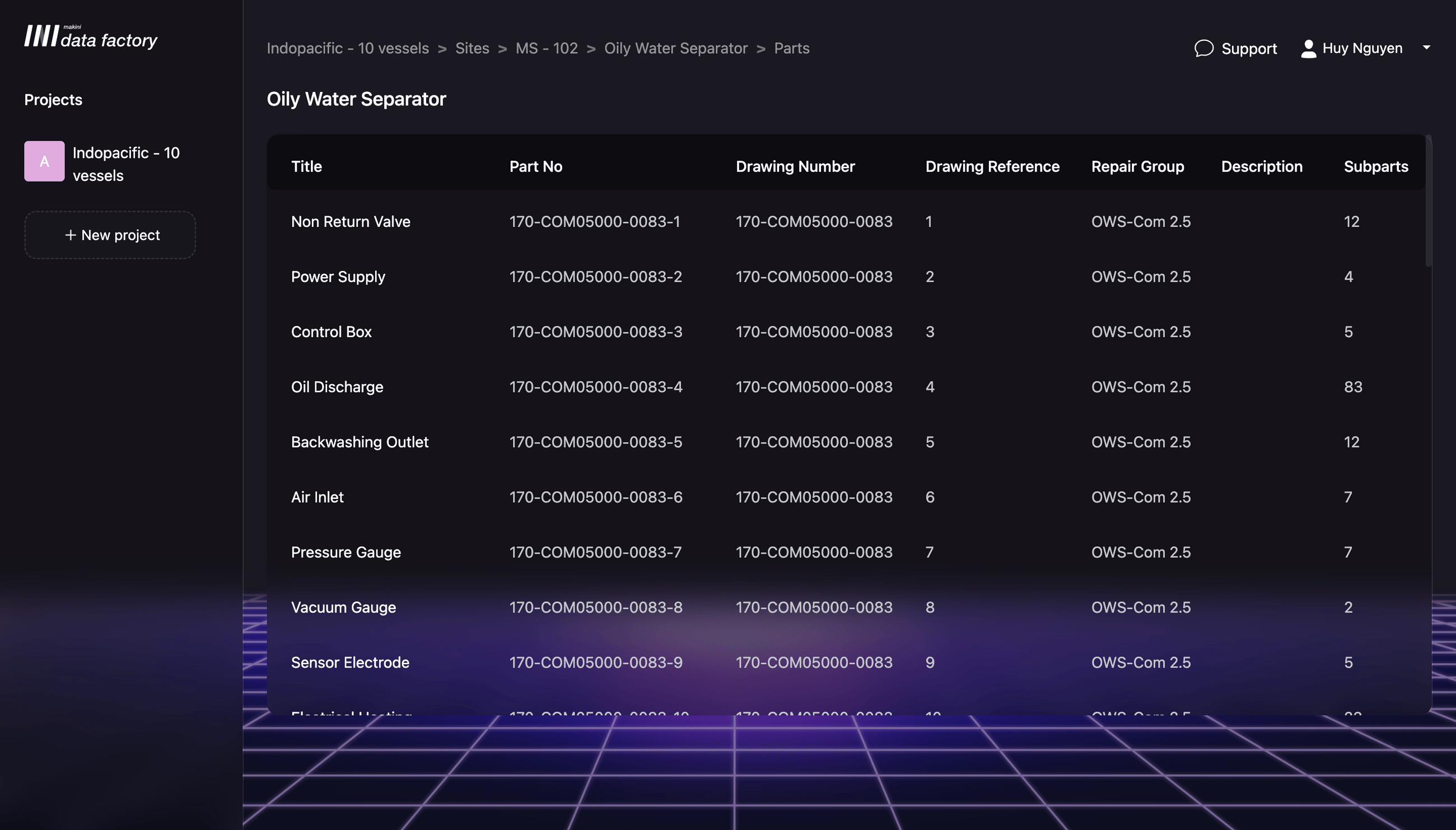Click the user profile avatar icon
The image size is (1456, 830).
click(x=1308, y=49)
